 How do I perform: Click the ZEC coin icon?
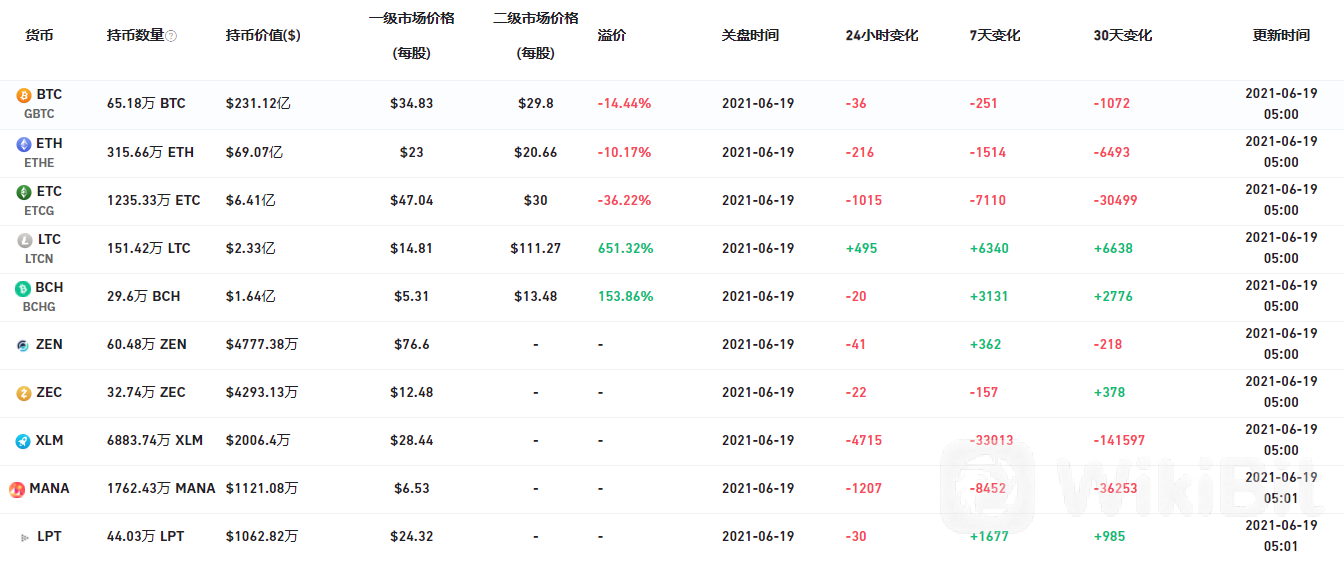click(x=23, y=393)
